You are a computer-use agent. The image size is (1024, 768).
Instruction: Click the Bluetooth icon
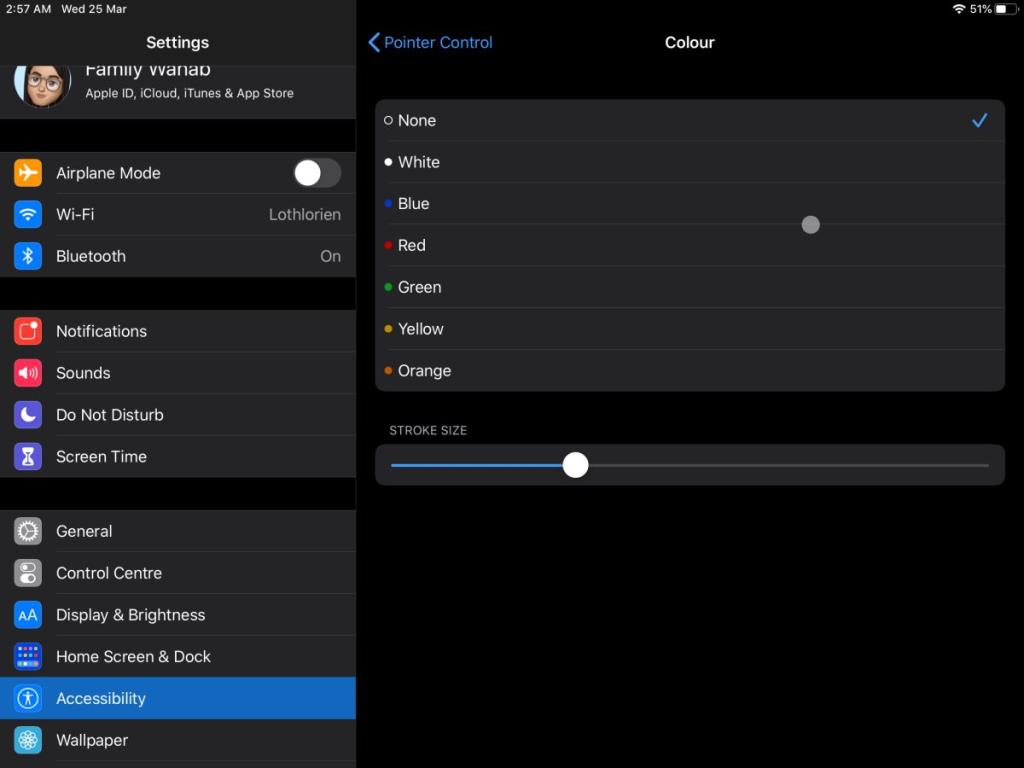[x=27, y=256]
